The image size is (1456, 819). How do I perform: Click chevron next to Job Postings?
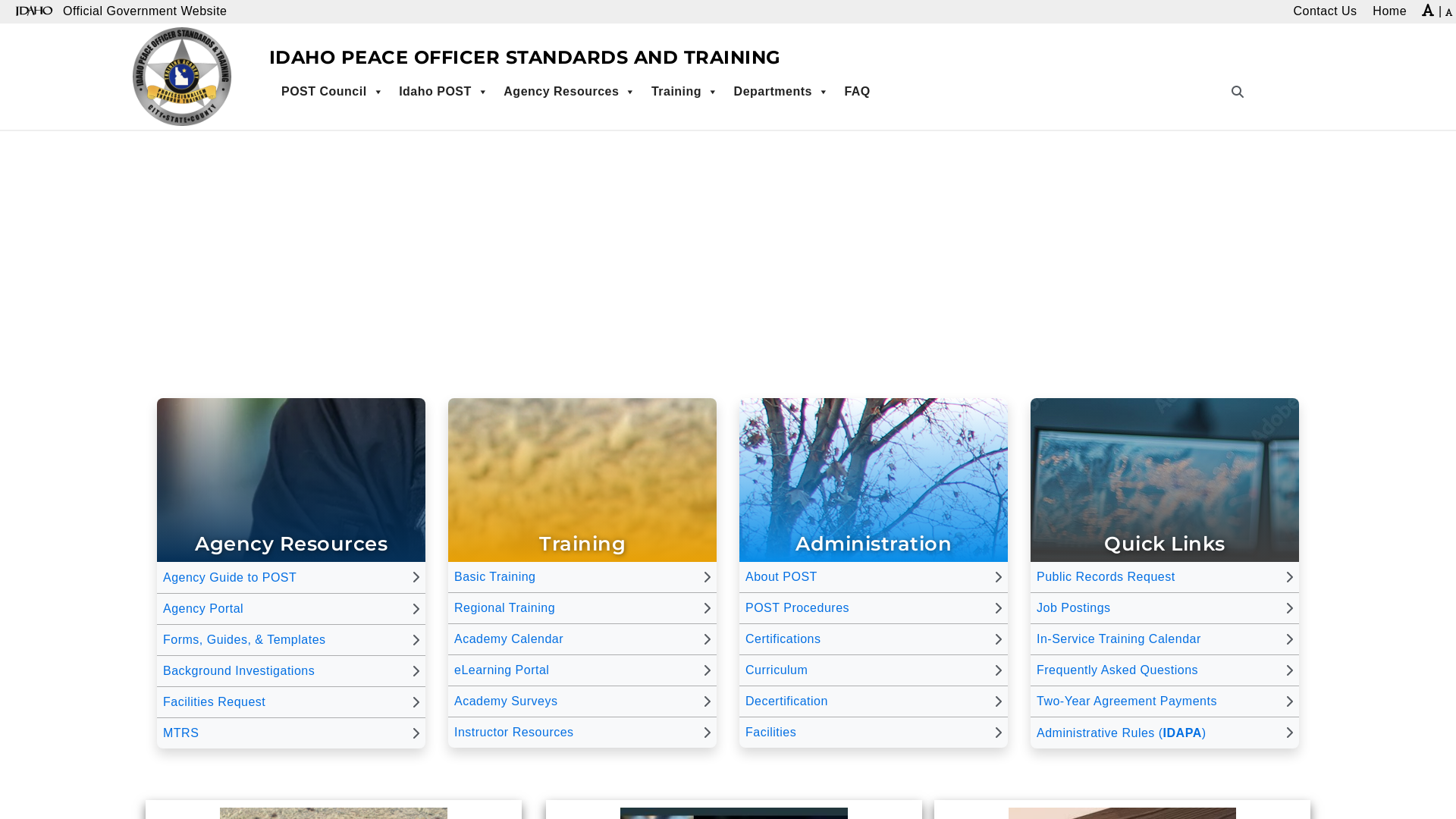[x=1289, y=608]
